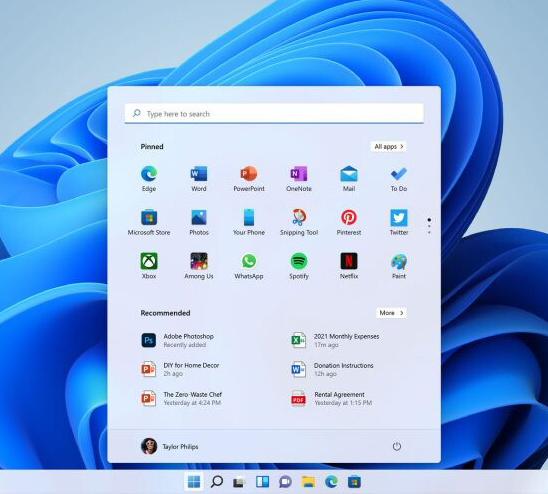Open the Xbox app
The width and height of the screenshot is (548, 494).
(x=149, y=266)
